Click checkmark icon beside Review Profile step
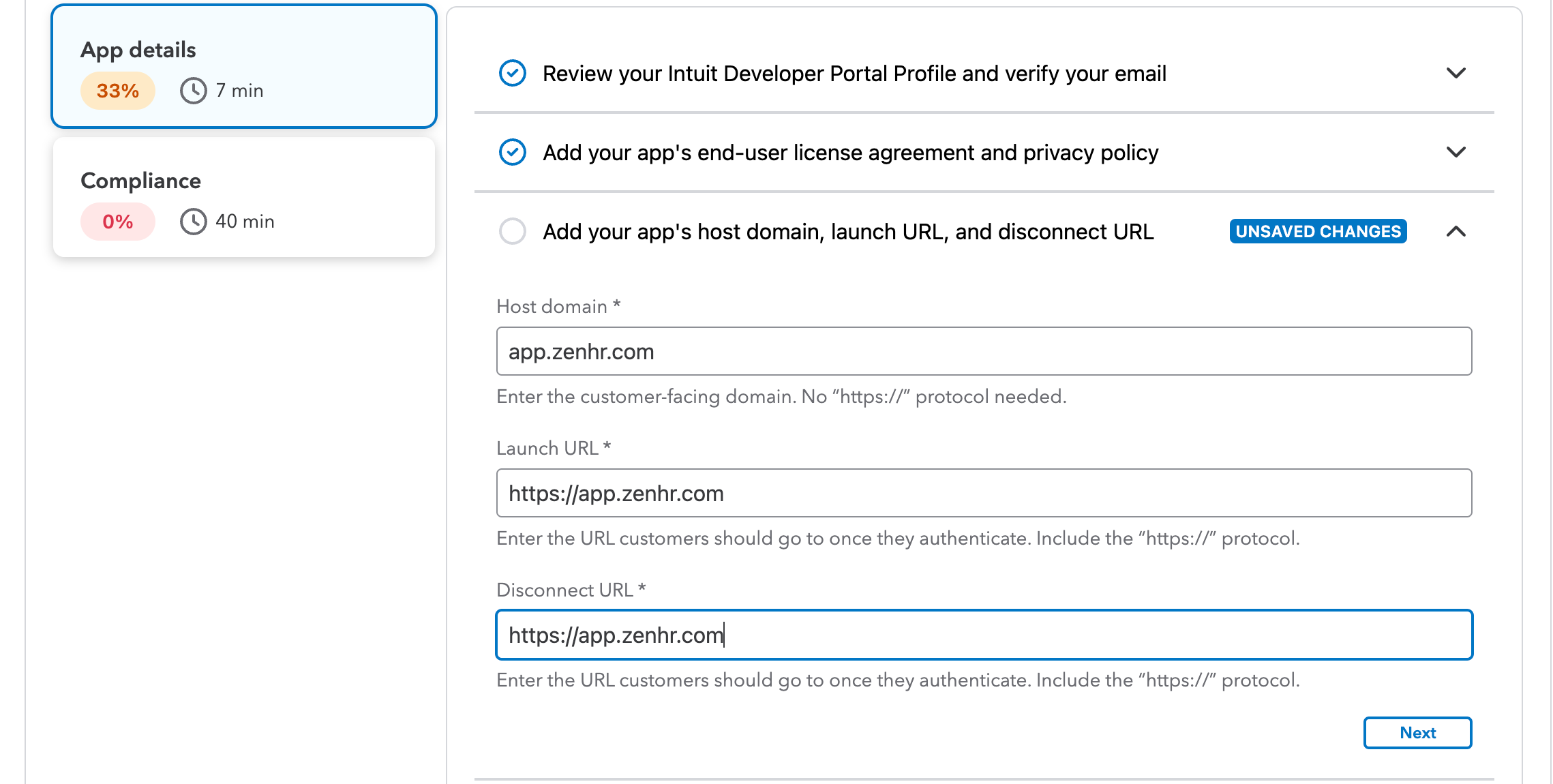The image size is (1553, 784). coord(513,74)
